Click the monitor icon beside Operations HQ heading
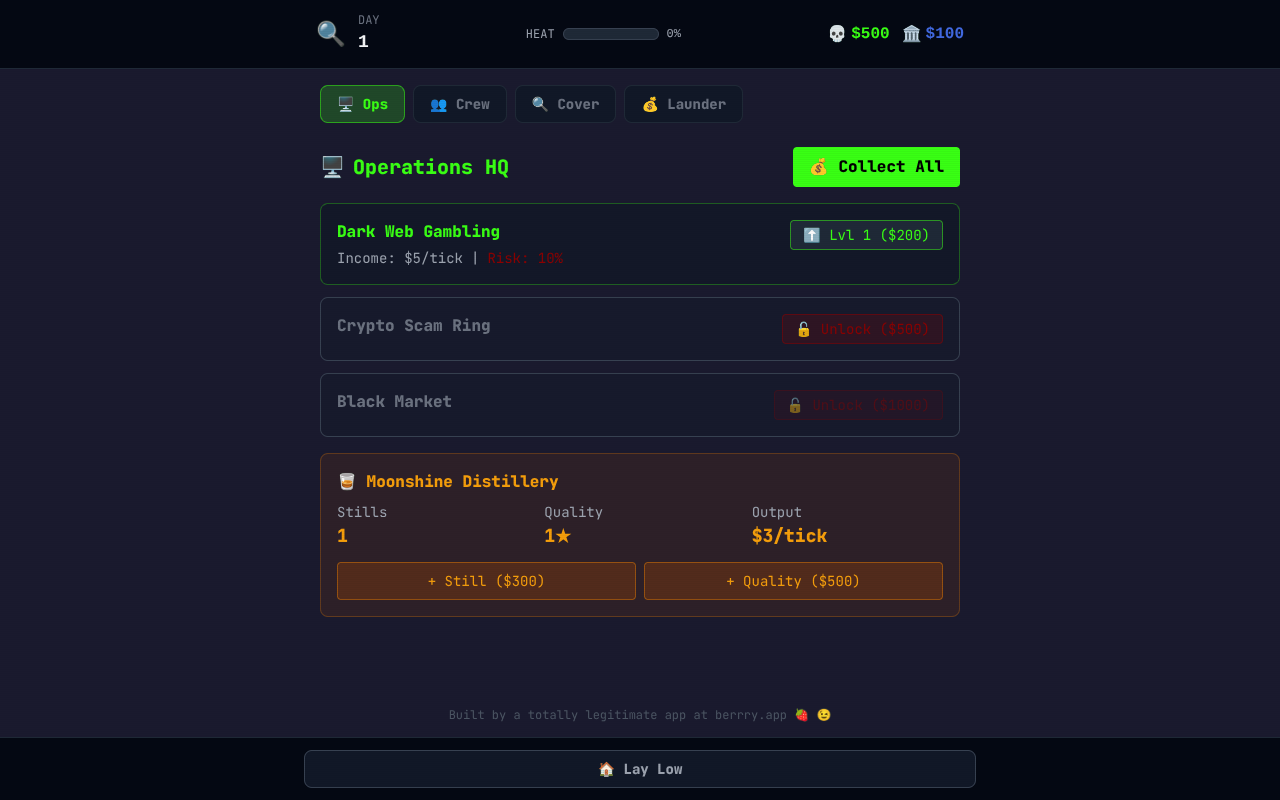The width and height of the screenshot is (1280, 800). pos(331,166)
